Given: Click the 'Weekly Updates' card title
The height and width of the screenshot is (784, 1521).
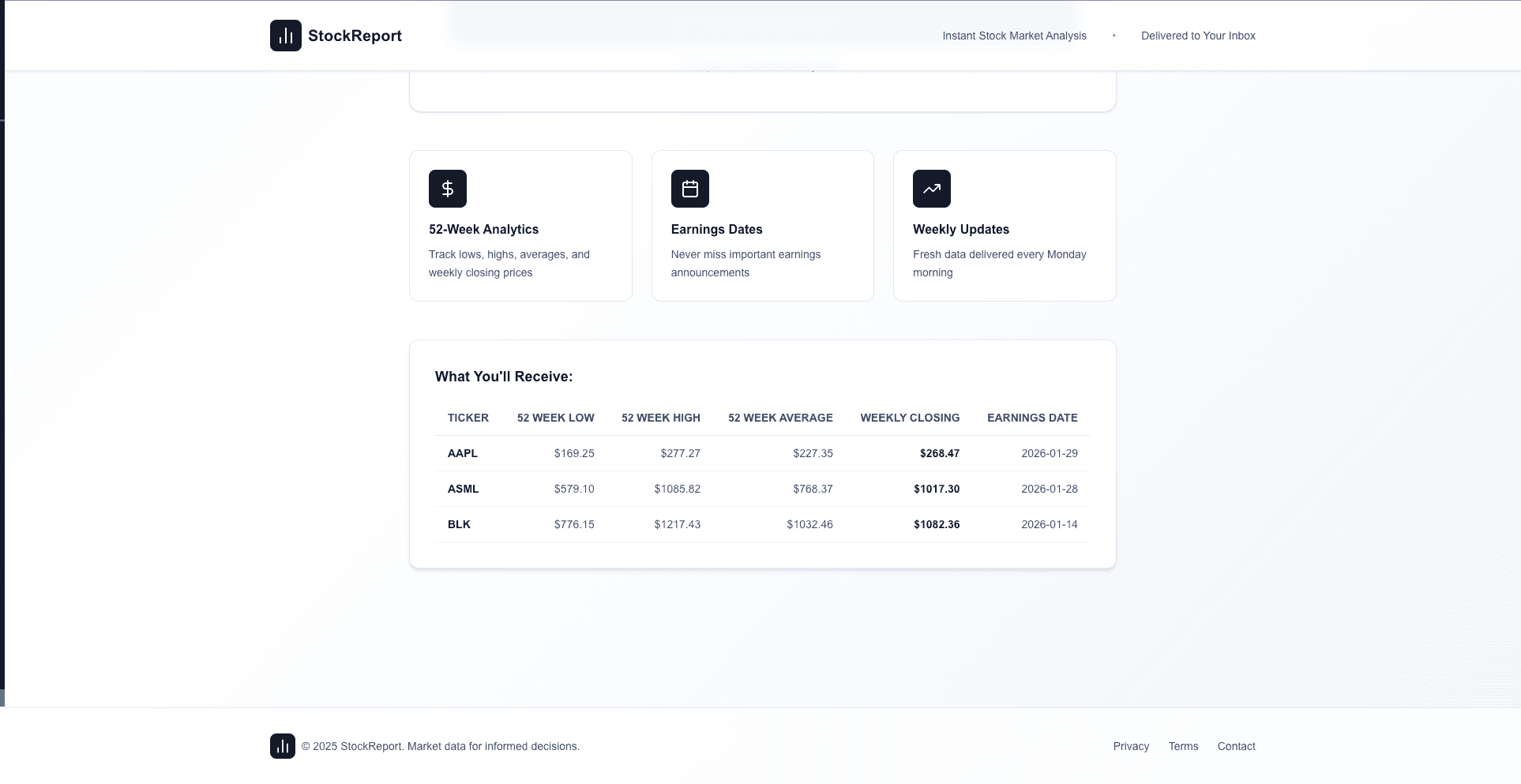Looking at the screenshot, I should (x=961, y=229).
